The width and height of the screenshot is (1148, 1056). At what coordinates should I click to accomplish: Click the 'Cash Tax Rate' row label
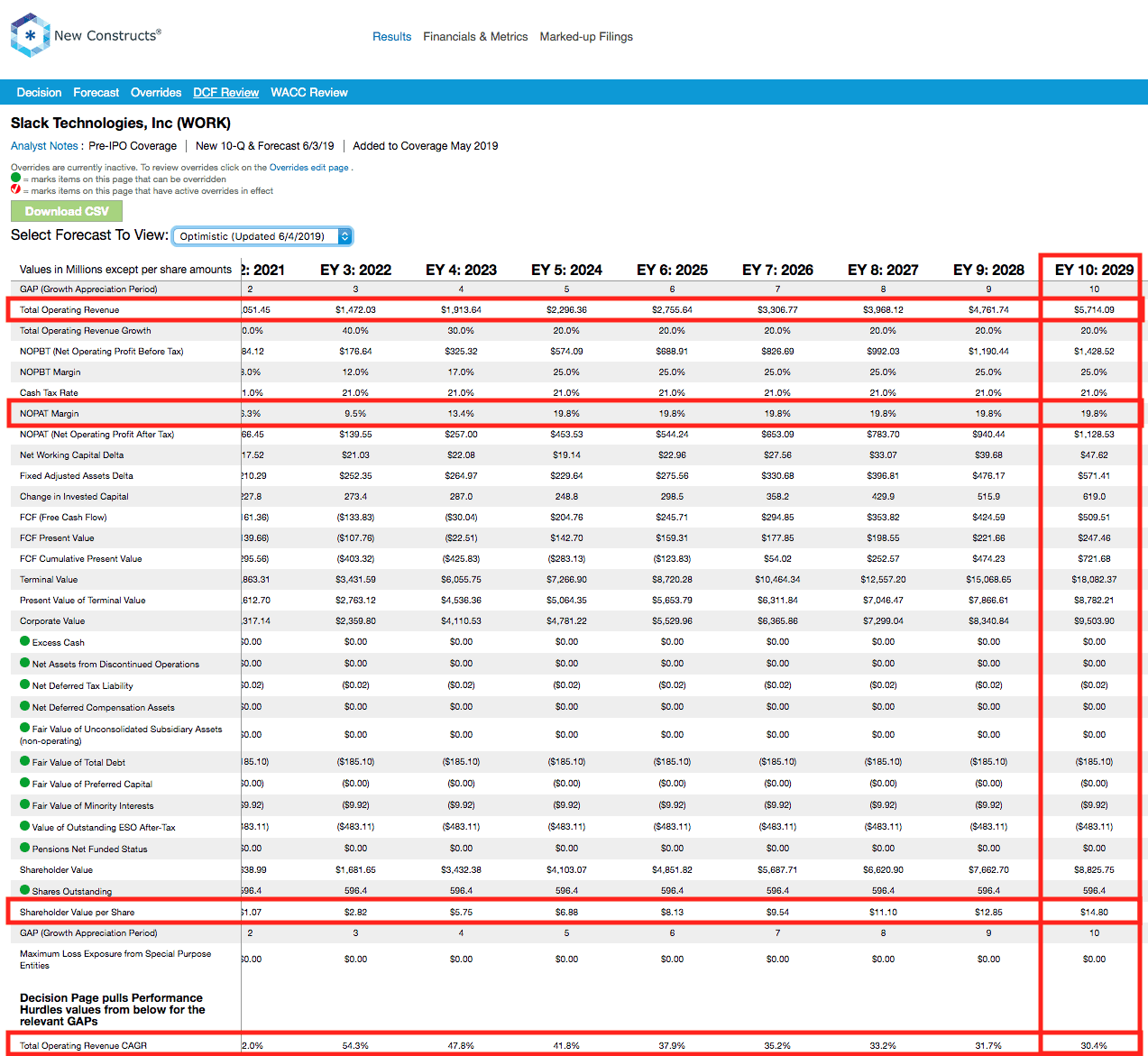[49, 393]
